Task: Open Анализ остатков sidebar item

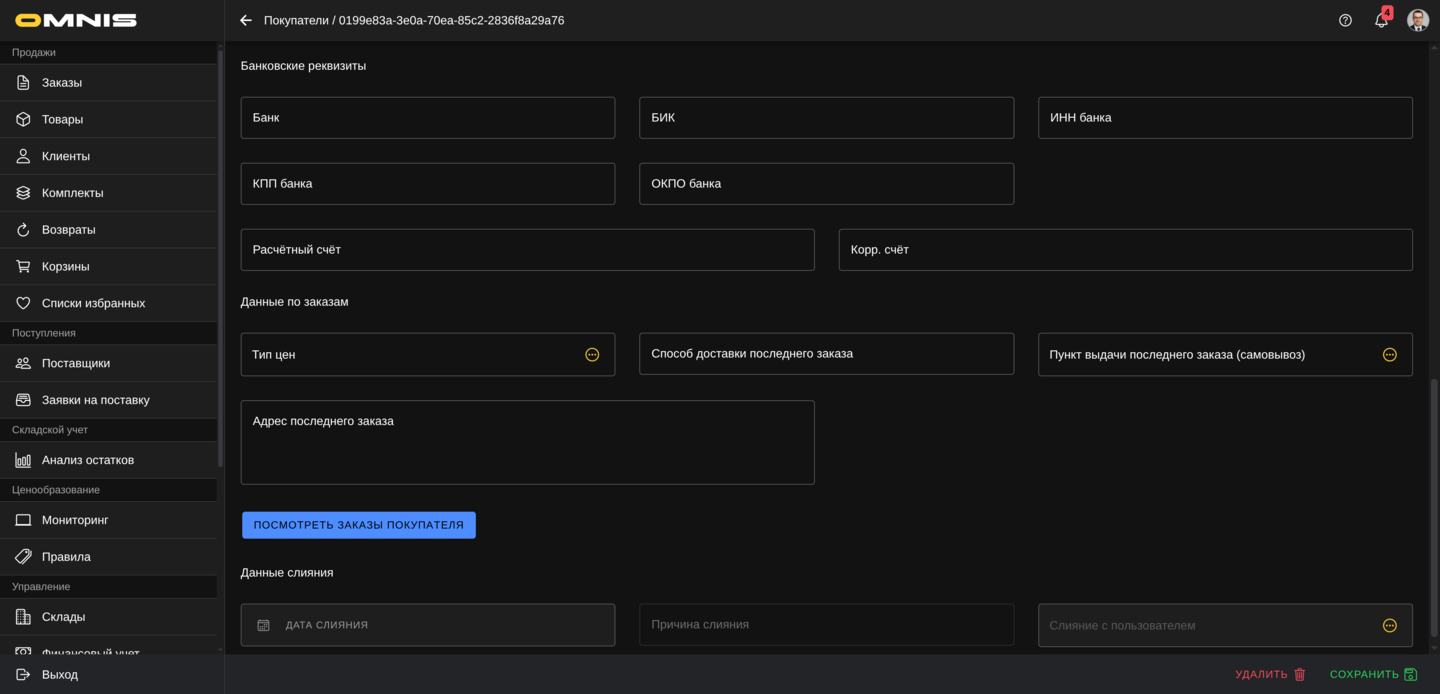Action: (x=87, y=460)
